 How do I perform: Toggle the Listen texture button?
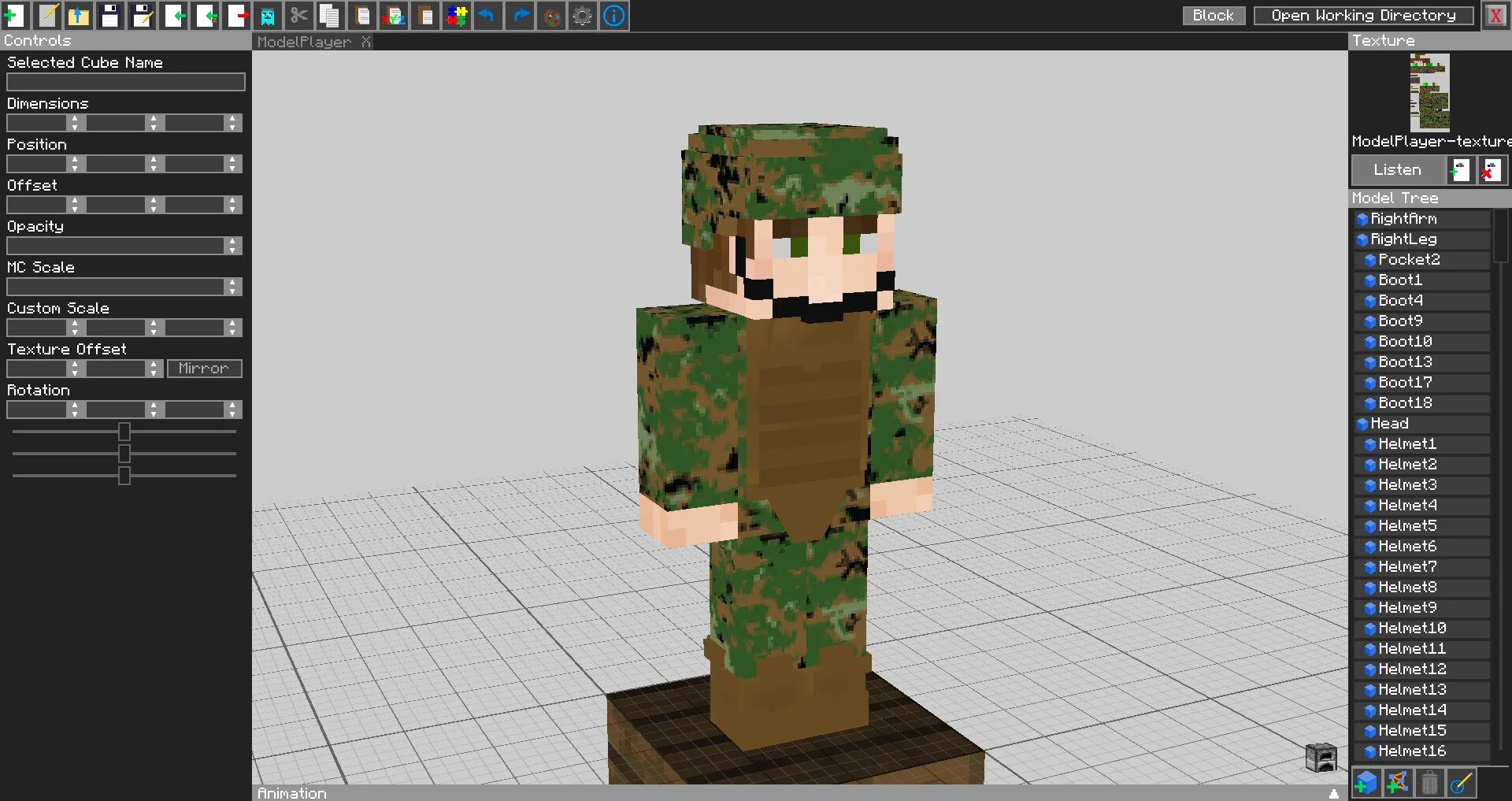tap(1398, 169)
